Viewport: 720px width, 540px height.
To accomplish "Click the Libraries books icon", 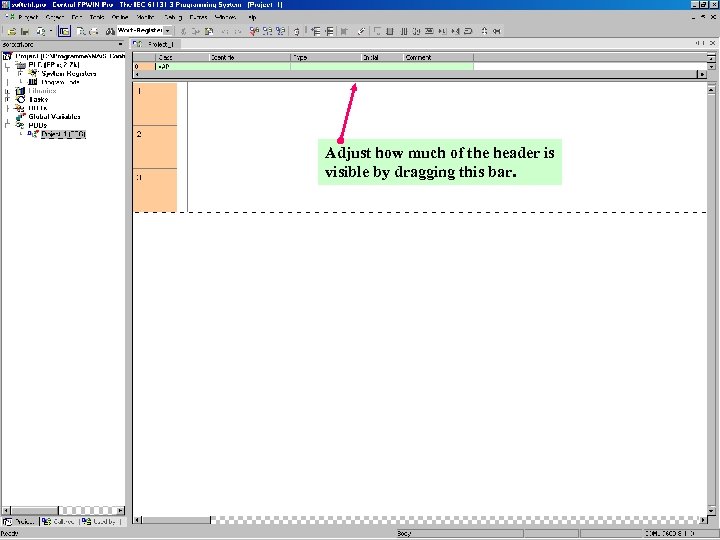I will (20, 90).
